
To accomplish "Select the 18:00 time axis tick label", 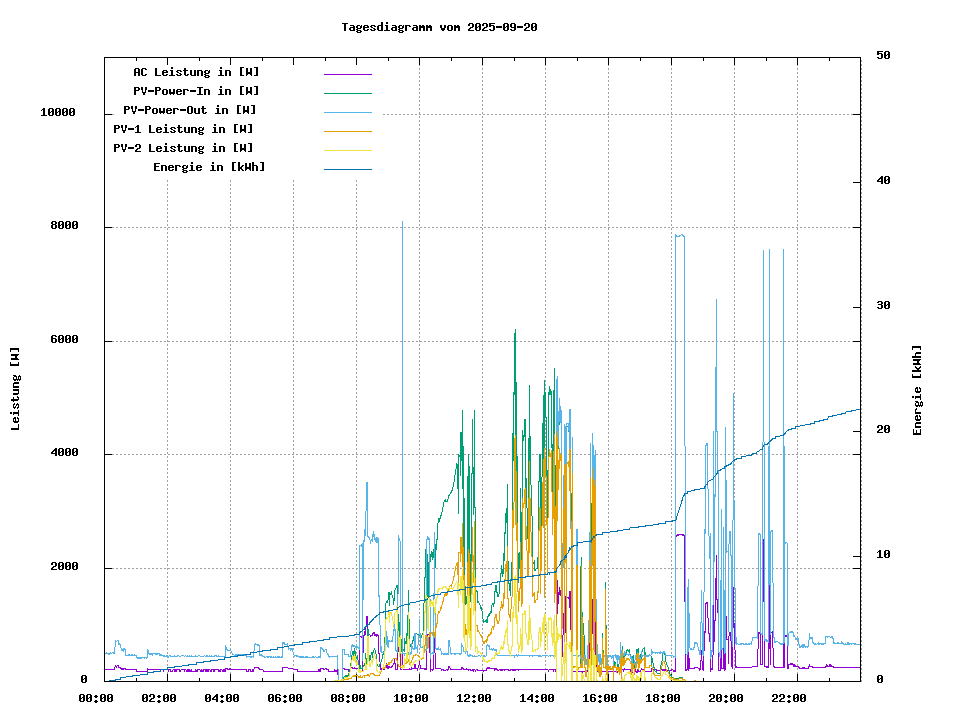I will coord(663,698).
